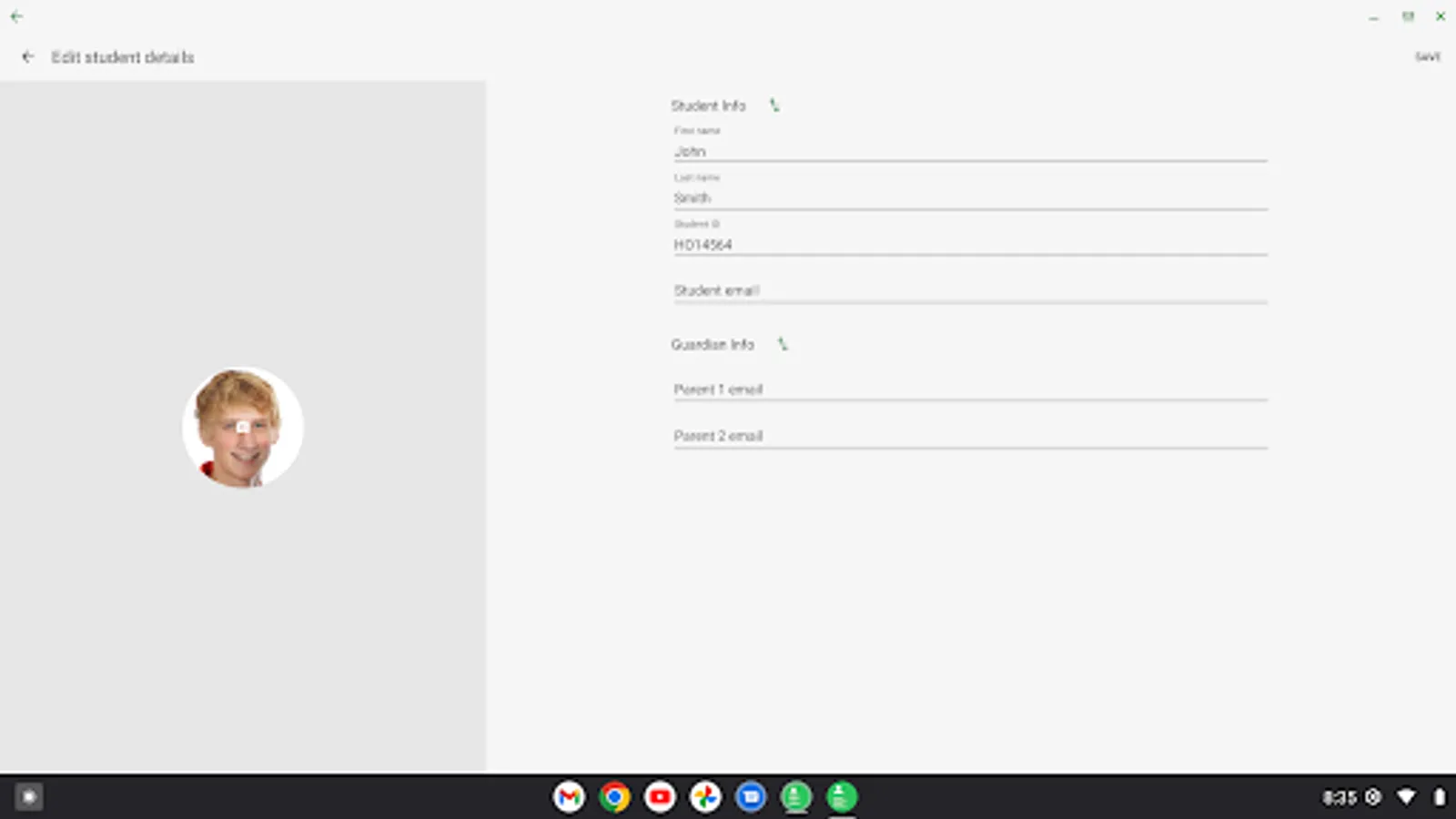The image size is (1456, 819).
Task: Edit the Student Info section
Action: [773, 105]
